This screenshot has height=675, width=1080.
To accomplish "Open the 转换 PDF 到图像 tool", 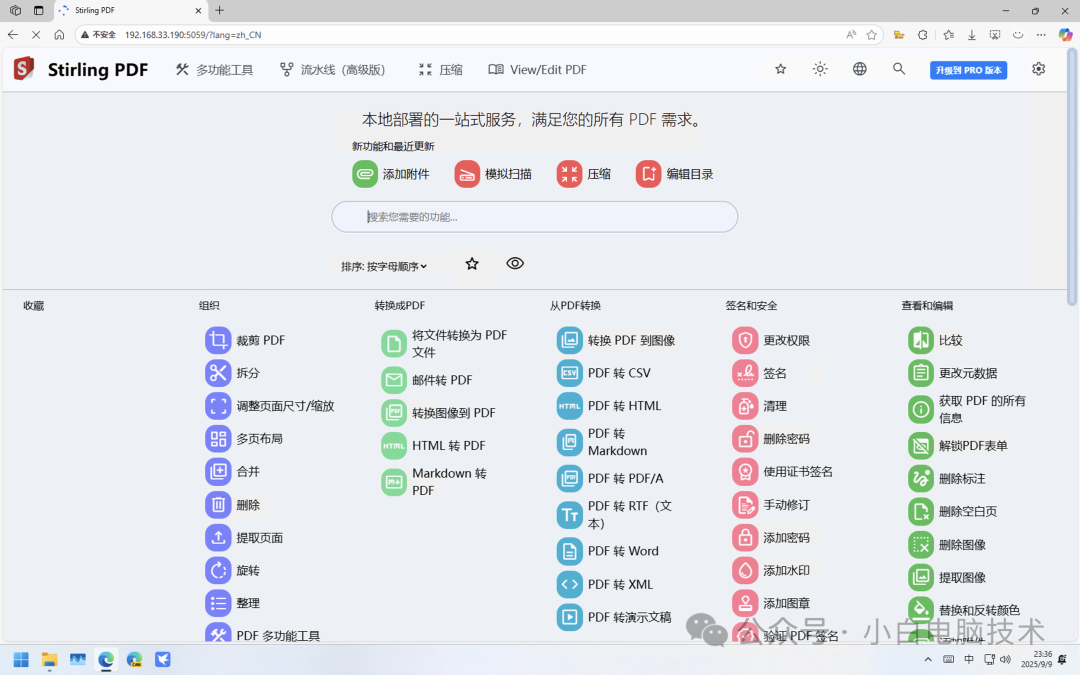I will (x=616, y=340).
